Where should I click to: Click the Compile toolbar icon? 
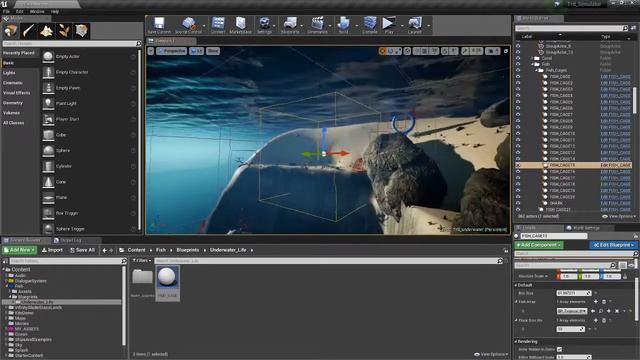point(369,25)
